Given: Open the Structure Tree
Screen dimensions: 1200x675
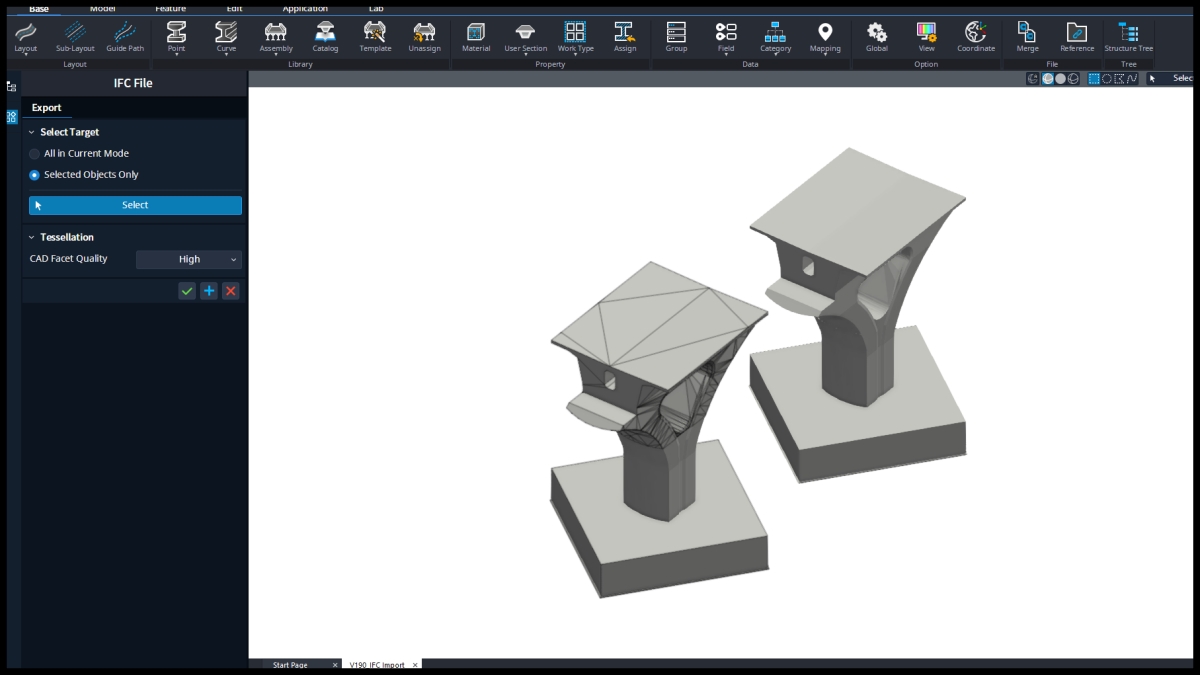Looking at the screenshot, I should 1128,37.
